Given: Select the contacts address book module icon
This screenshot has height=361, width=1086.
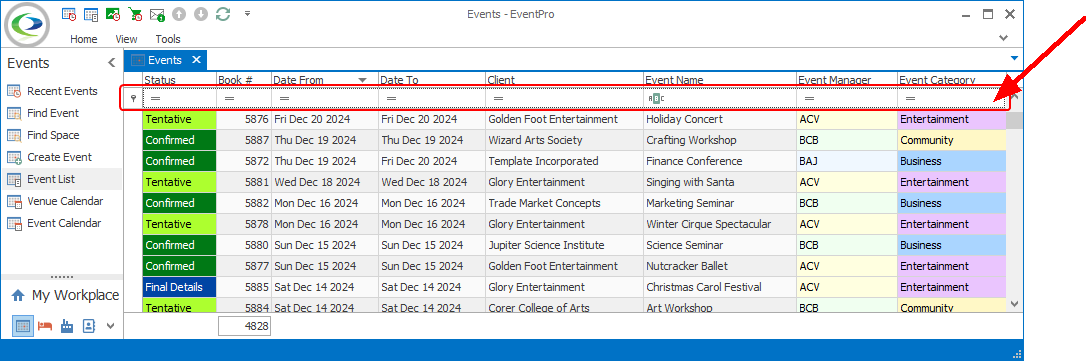Looking at the screenshot, I should tap(89, 326).
